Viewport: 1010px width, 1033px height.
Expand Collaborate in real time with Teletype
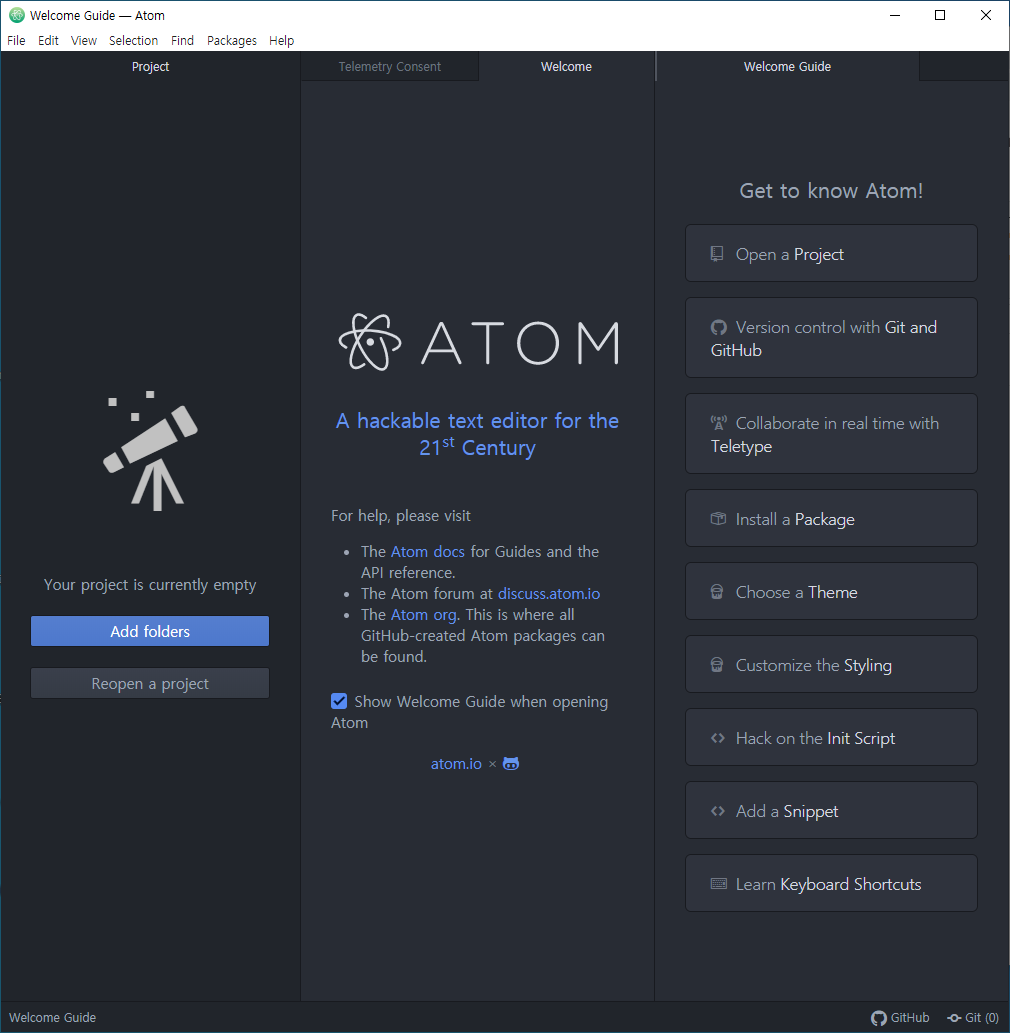(831, 434)
